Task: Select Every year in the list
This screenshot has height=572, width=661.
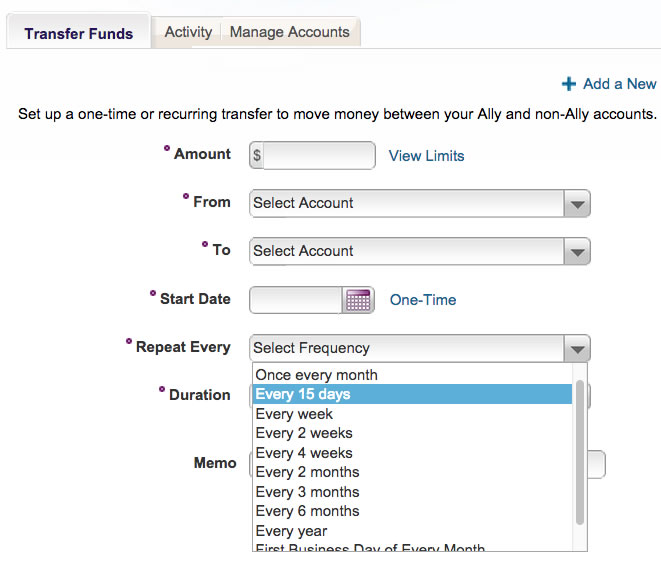Action: pyautogui.click(x=291, y=531)
